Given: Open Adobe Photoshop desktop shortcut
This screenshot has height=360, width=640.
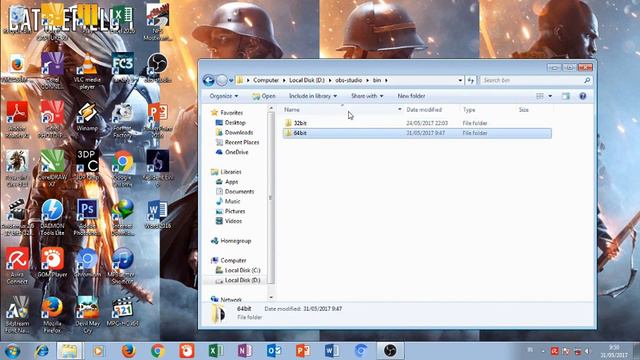Looking at the screenshot, I should [x=87, y=217].
